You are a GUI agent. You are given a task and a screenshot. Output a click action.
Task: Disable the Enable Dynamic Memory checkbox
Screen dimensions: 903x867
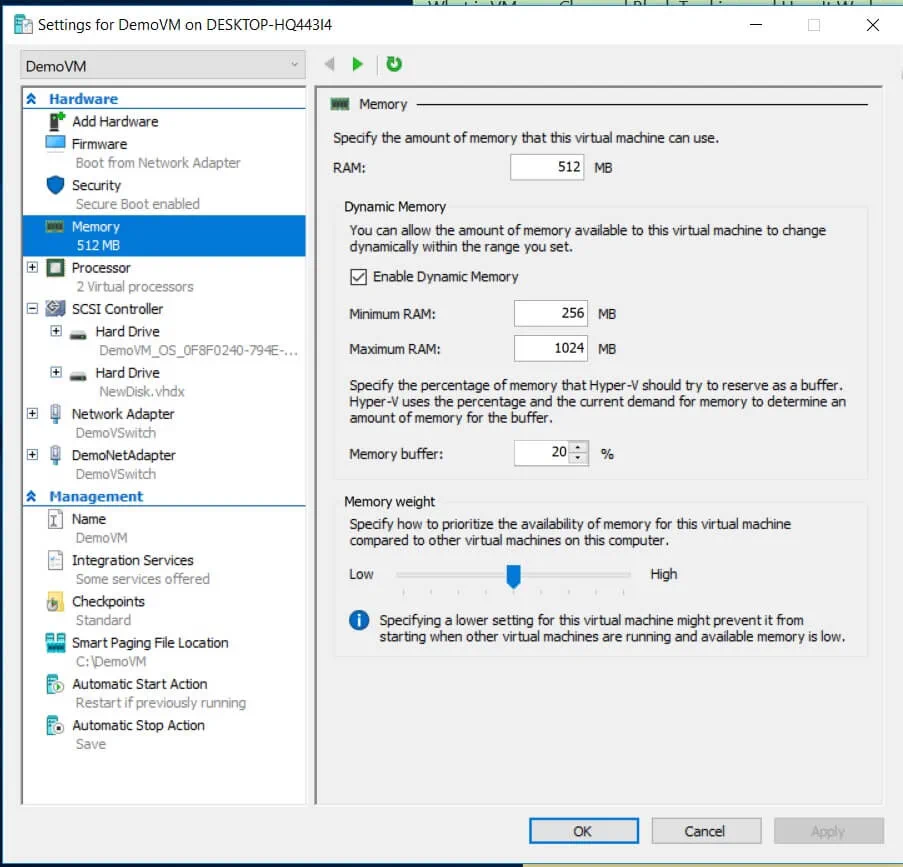click(x=358, y=277)
